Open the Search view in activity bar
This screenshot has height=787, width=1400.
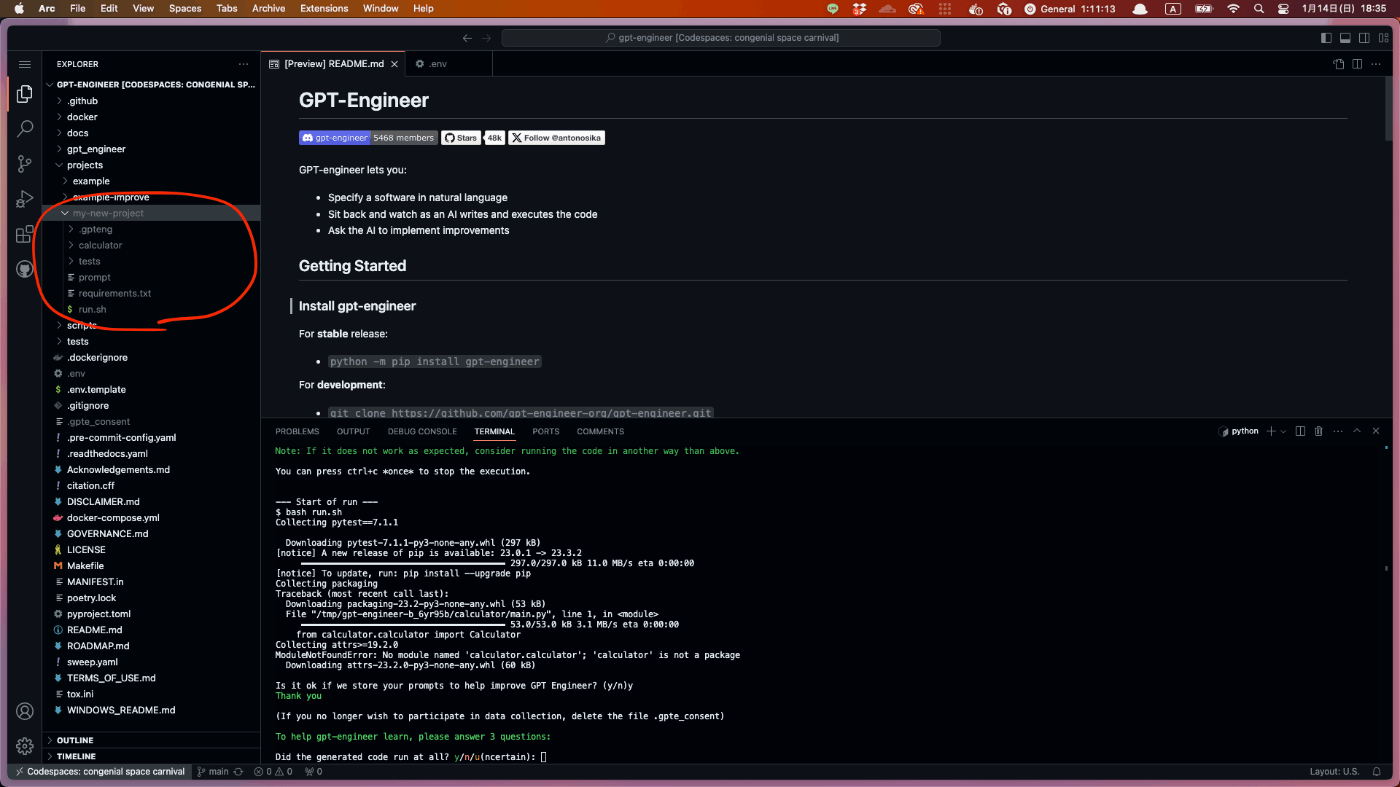click(x=25, y=129)
